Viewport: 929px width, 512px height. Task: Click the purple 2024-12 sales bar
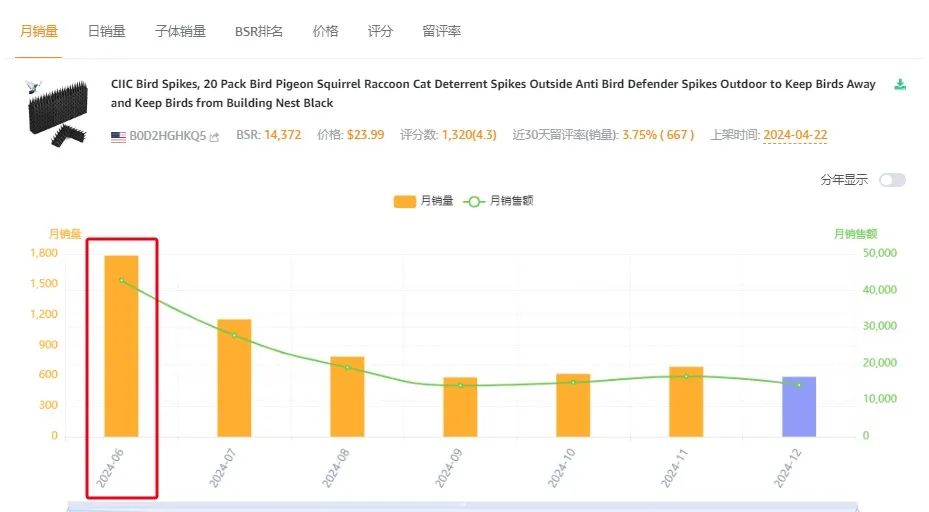pos(799,407)
